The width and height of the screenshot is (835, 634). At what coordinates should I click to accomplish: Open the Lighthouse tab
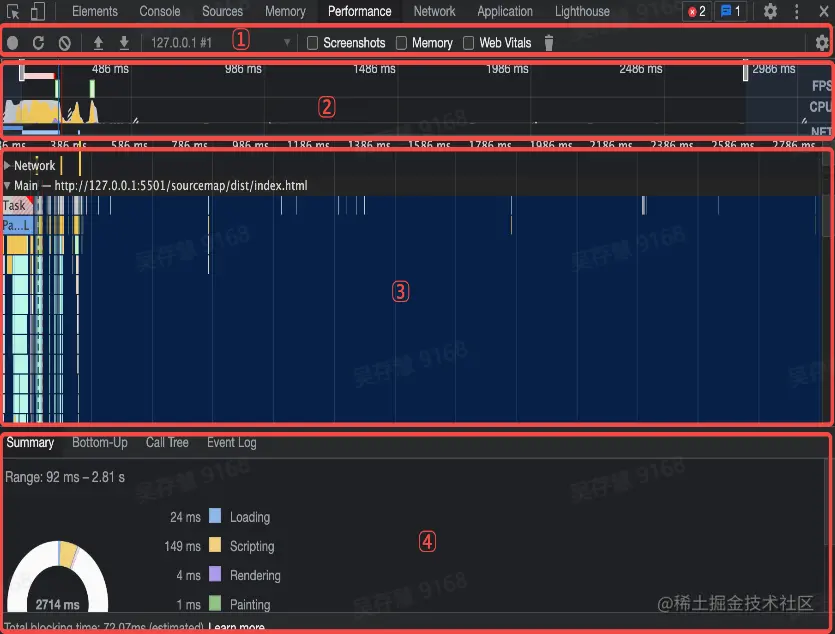point(582,11)
